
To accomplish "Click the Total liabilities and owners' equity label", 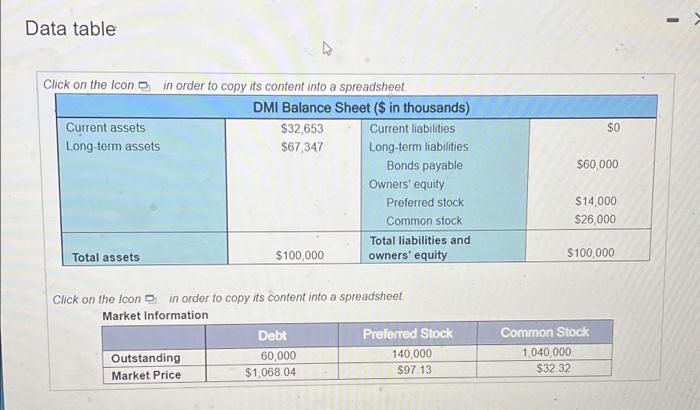I will coord(419,248).
